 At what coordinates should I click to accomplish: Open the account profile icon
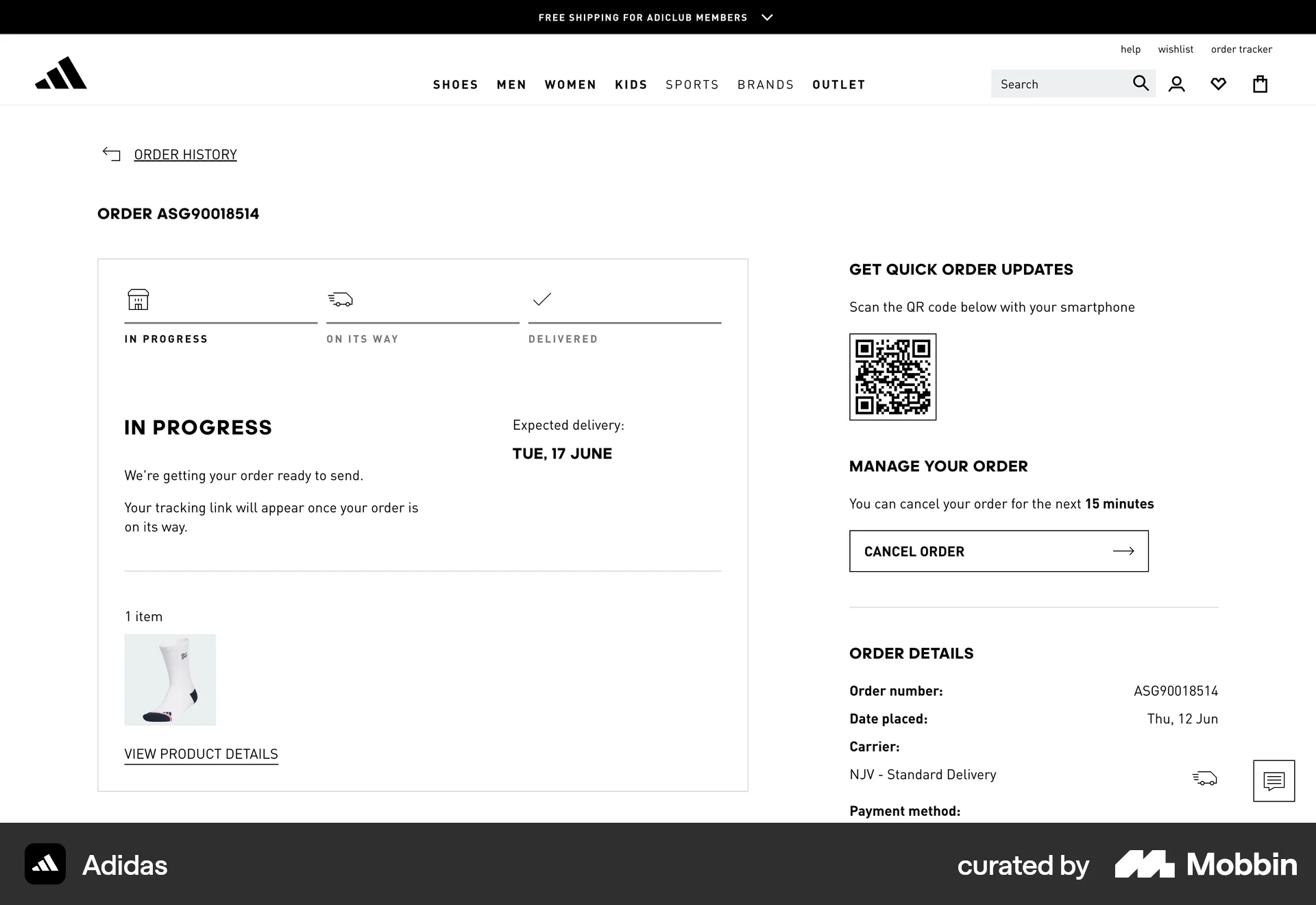pos(1177,83)
